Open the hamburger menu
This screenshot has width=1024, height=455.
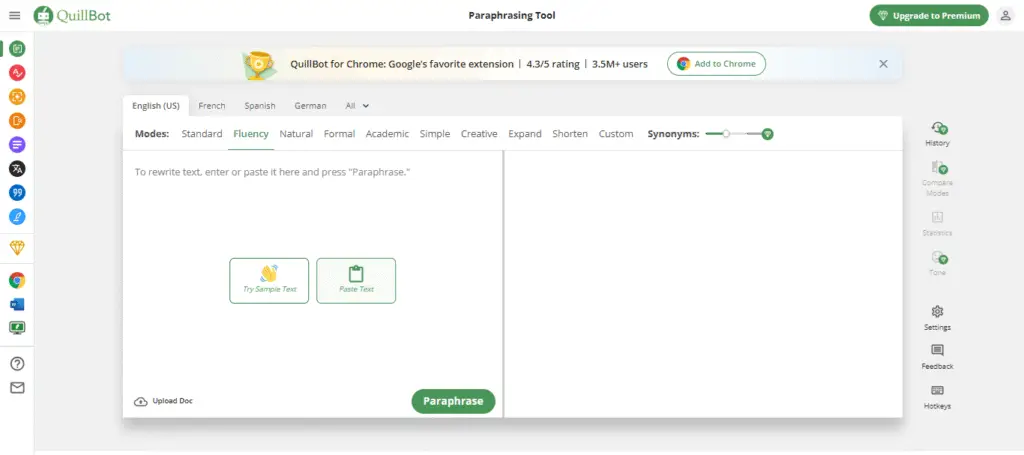(x=14, y=15)
